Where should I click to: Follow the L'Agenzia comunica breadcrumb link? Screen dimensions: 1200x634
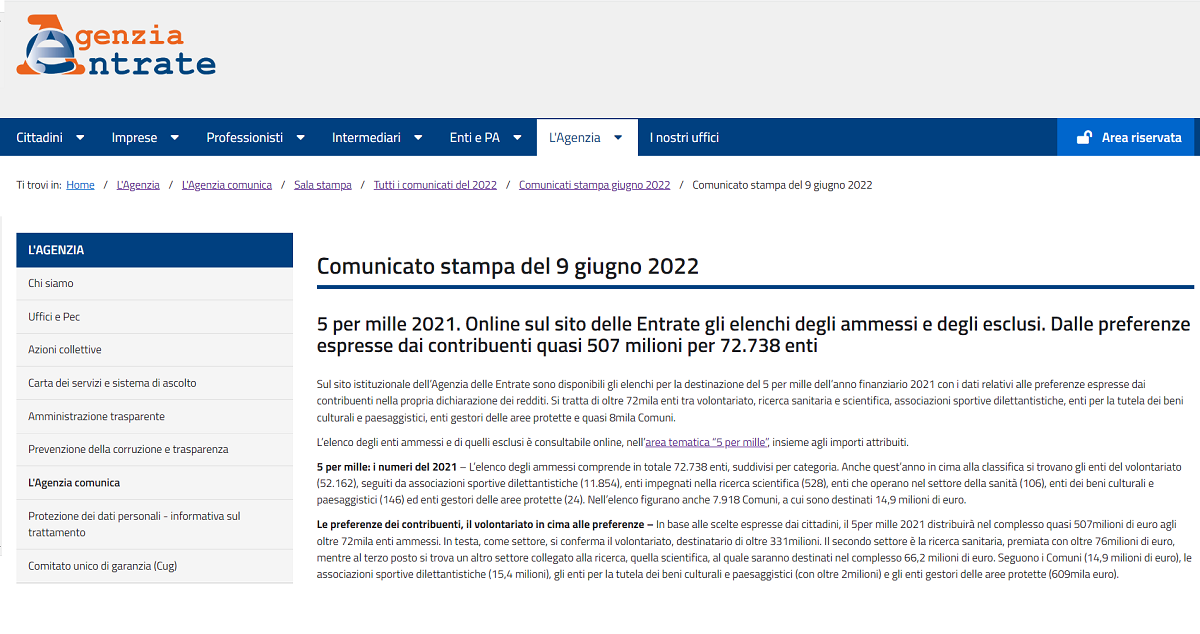(x=227, y=185)
